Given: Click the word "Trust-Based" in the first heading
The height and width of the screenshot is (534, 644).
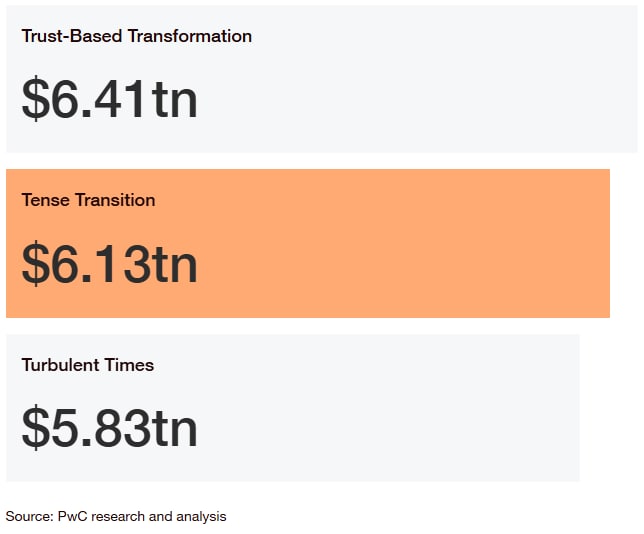Looking at the screenshot, I should [72, 36].
